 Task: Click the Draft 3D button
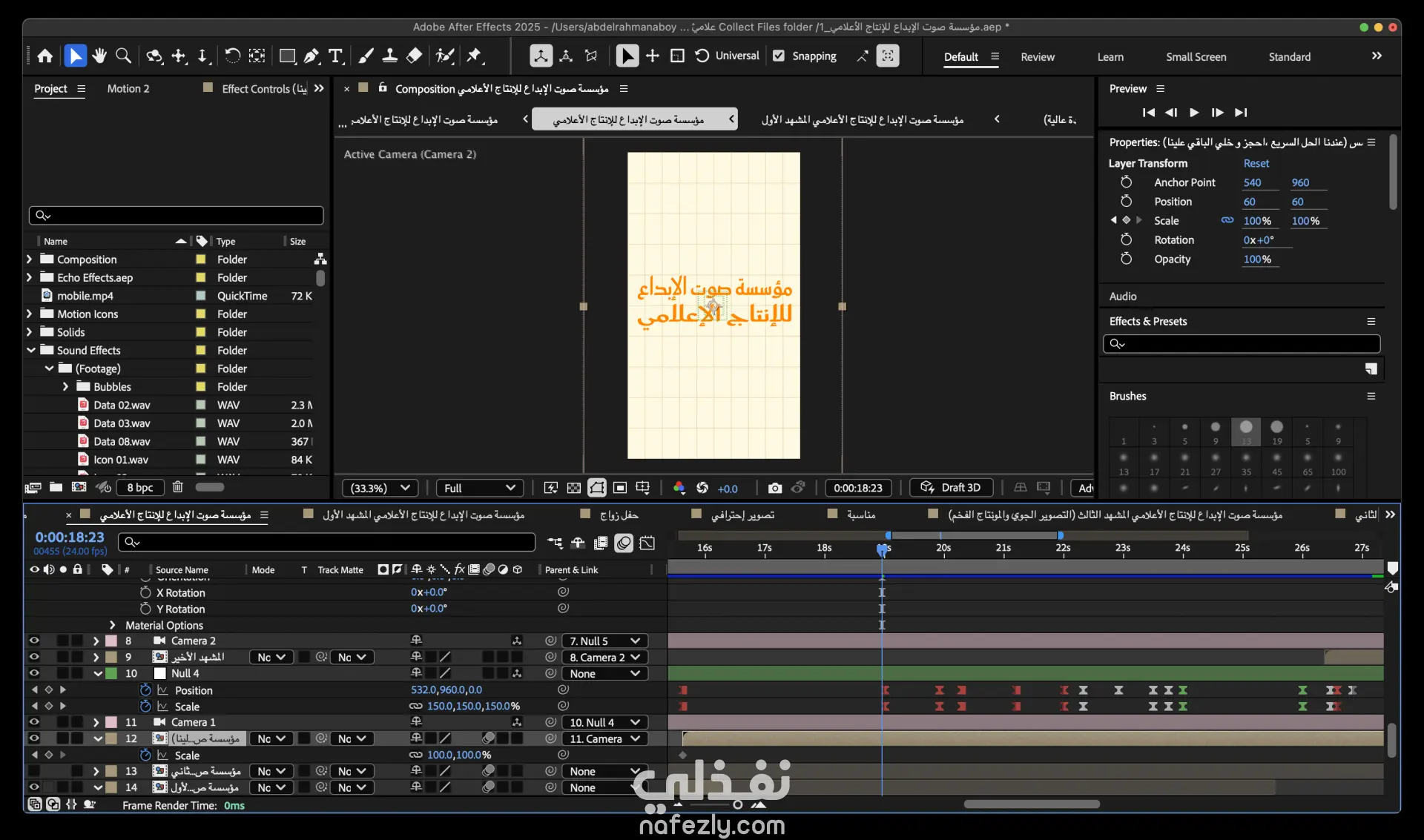951,488
